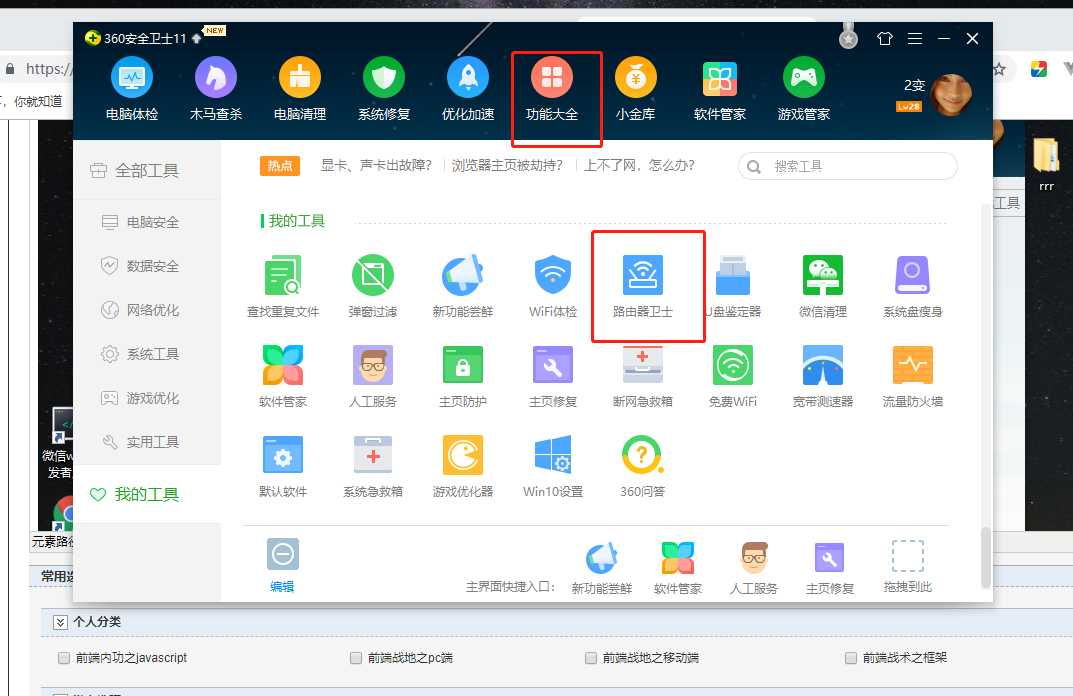Click the user avatar picture
The image size is (1073, 696).
tap(951, 94)
